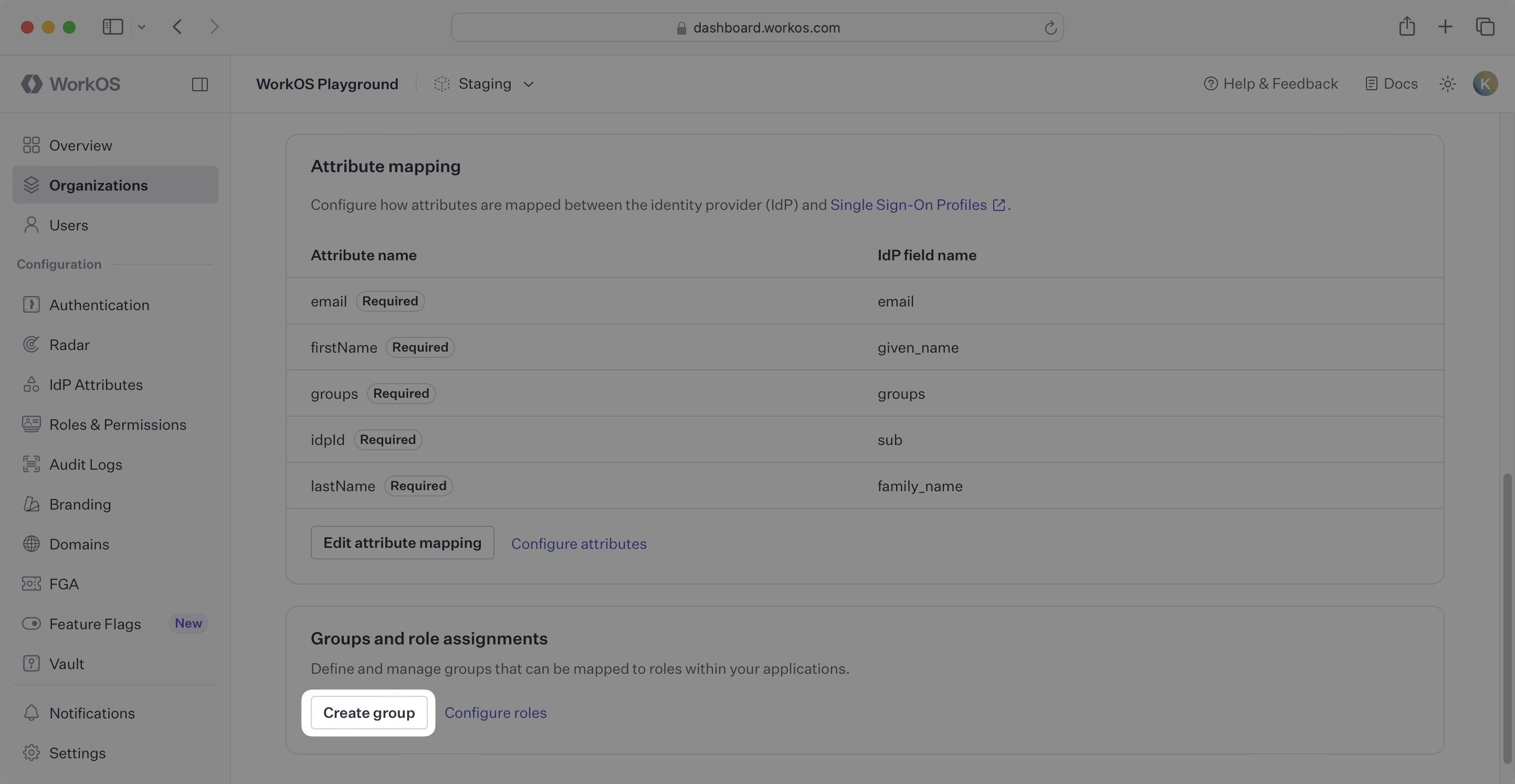Open the Domains globe icon
Viewport: 1515px width, 784px height.
[31, 544]
